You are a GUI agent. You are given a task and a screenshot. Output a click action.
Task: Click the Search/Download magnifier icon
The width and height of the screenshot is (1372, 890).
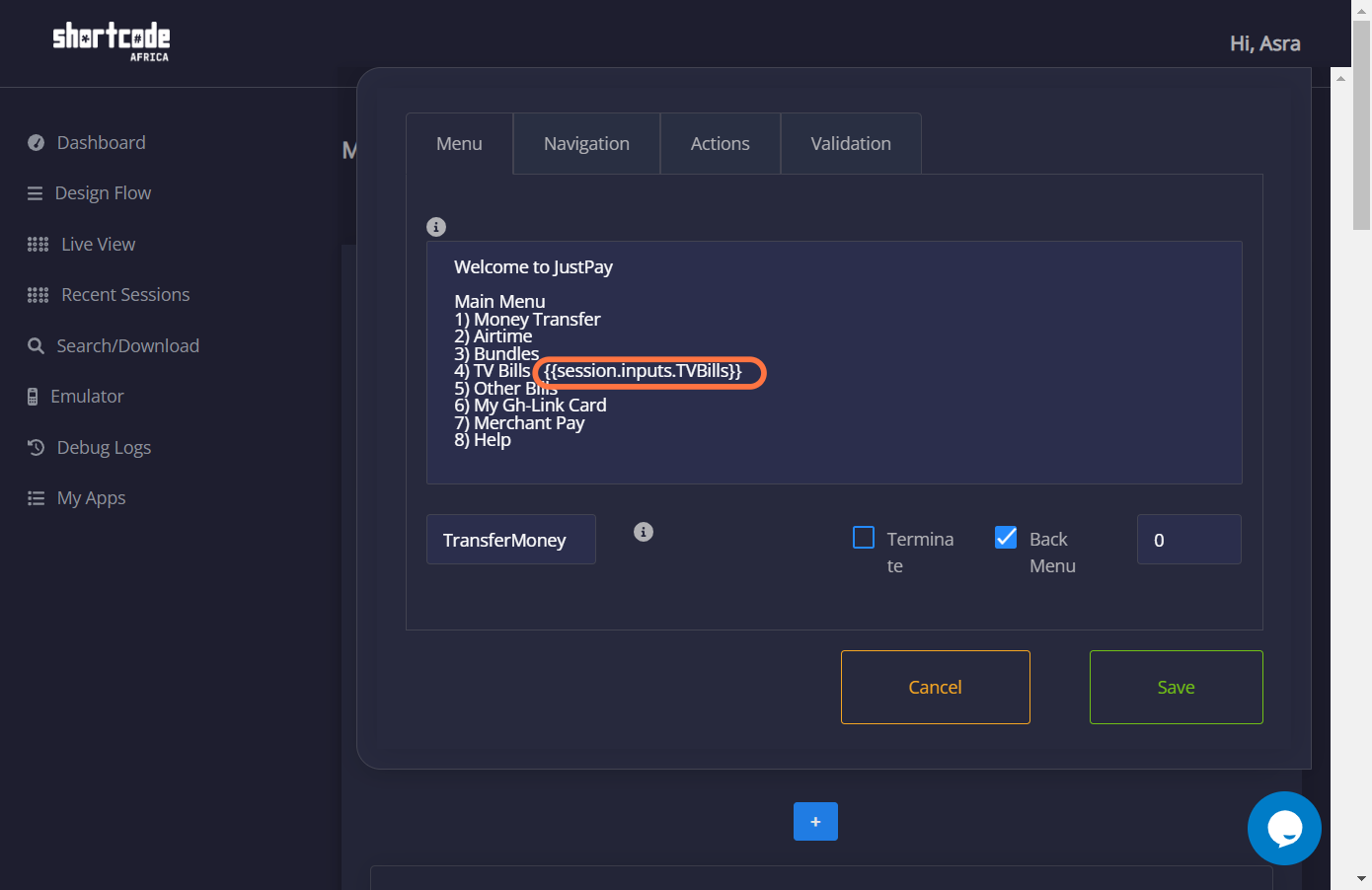pyautogui.click(x=37, y=346)
